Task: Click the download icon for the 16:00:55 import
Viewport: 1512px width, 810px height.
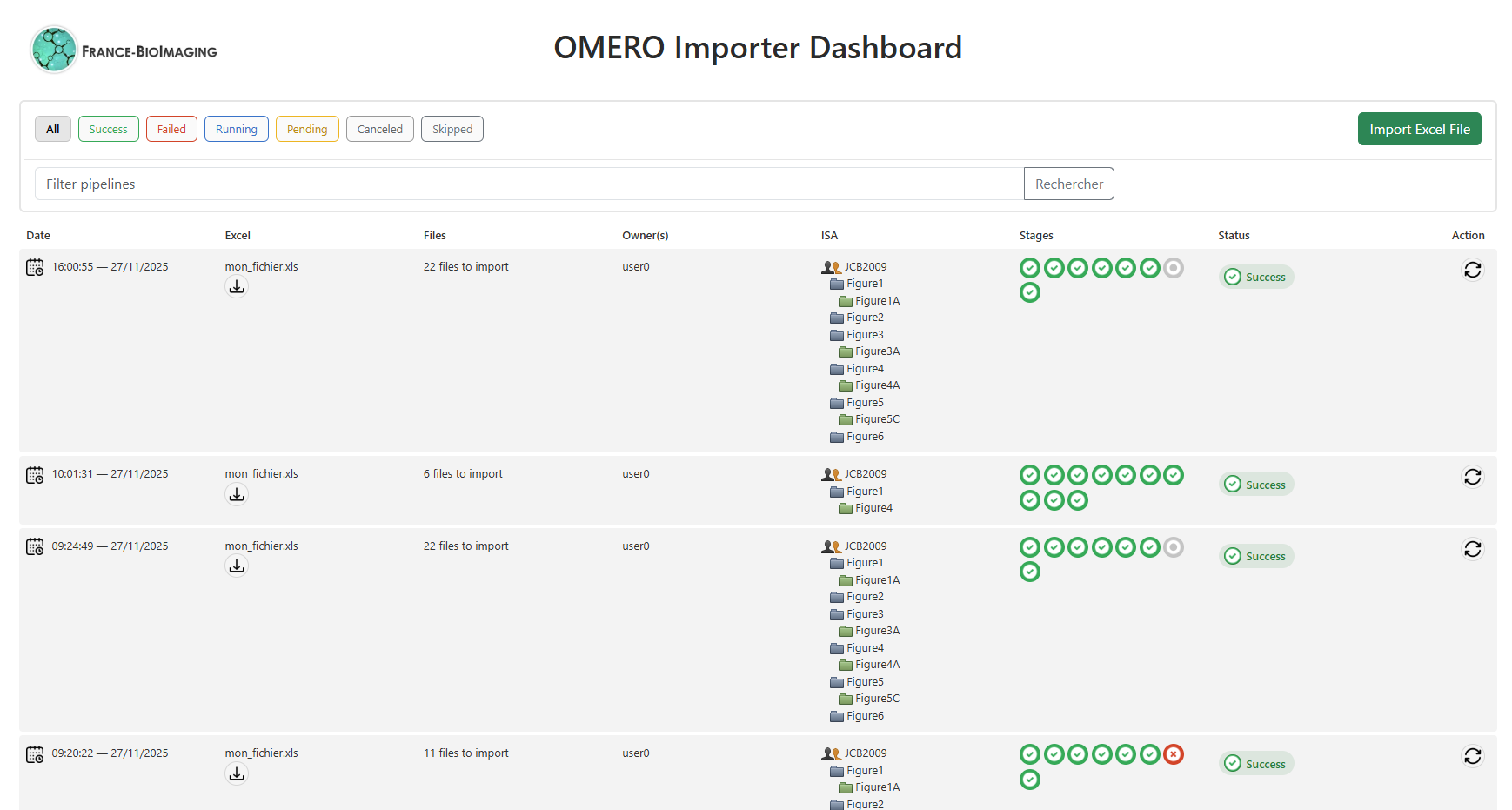Action: coord(236,285)
